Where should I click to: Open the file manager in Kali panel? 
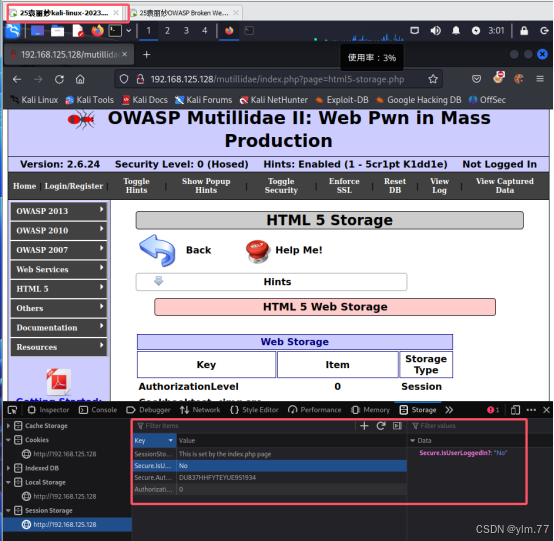pos(57,31)
